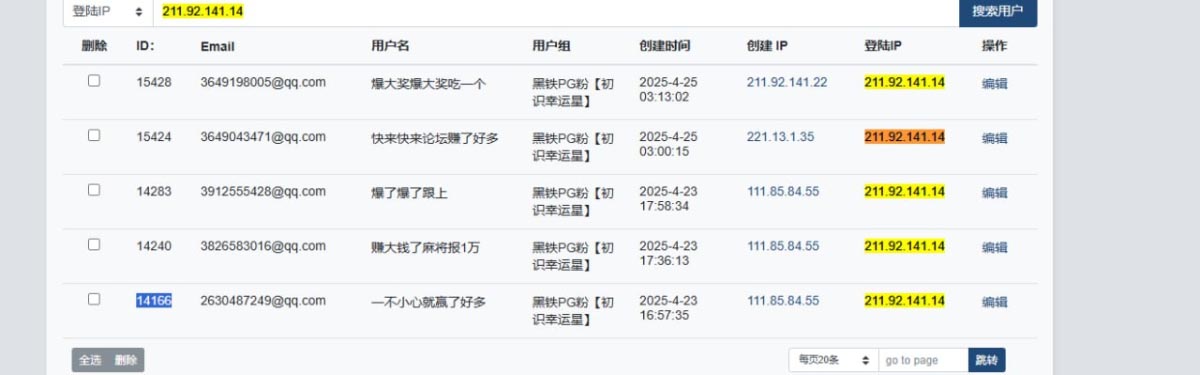Edit user 14166 via 编辑 link

click(994, 302)
